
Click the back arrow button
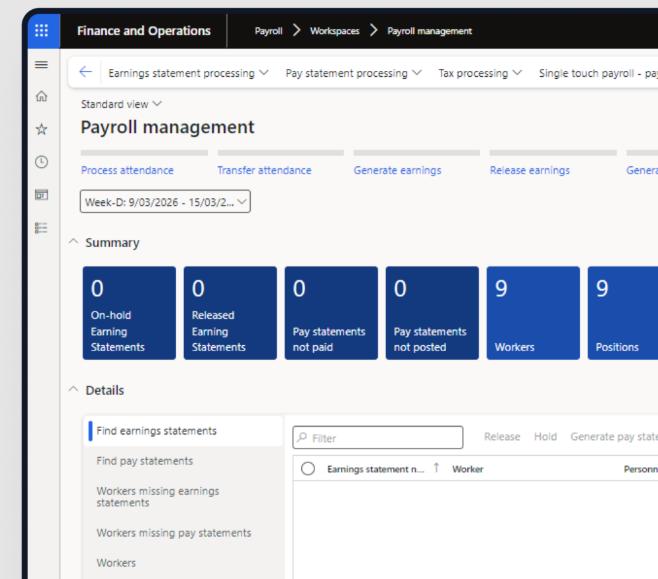point(85,73)
